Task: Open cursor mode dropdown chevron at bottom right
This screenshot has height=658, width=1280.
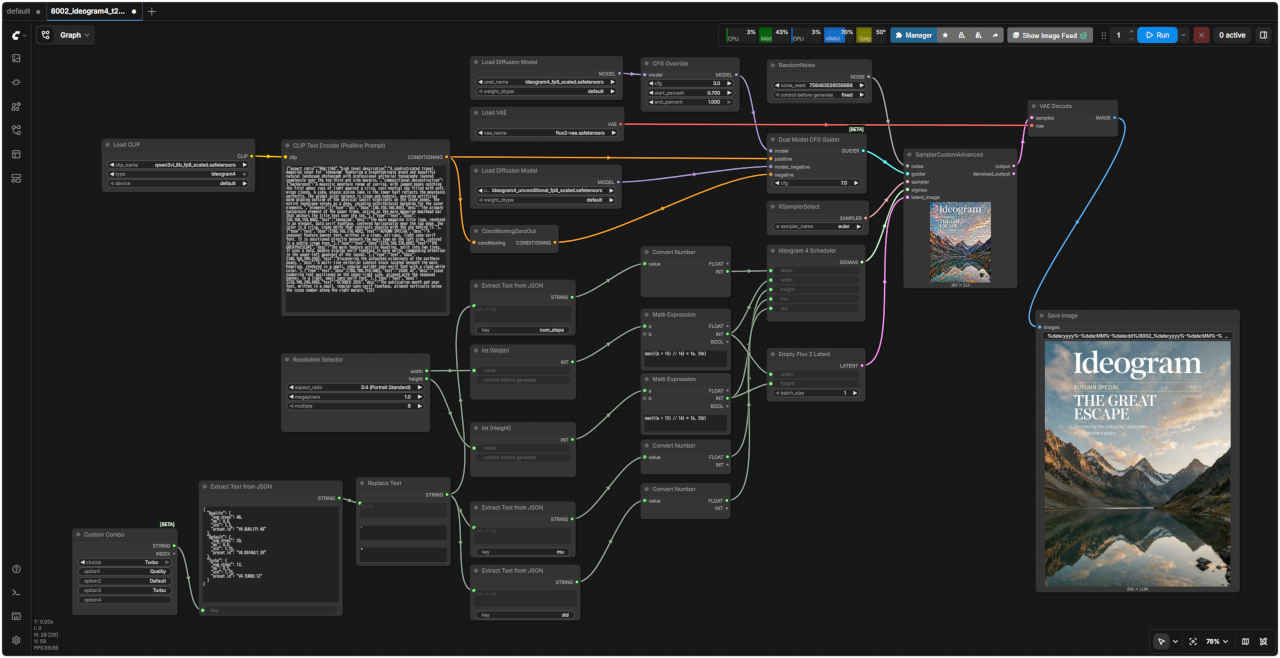Action: (1175, 641)
